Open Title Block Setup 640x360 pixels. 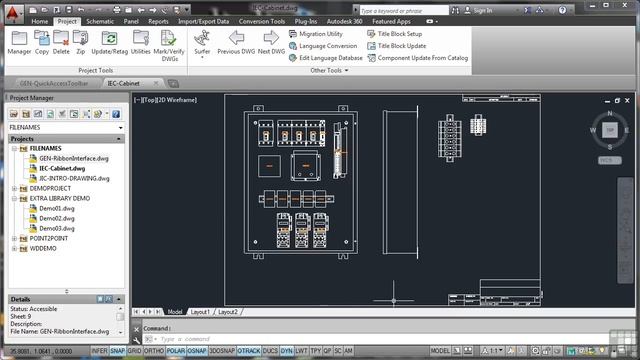coord(395,34)
